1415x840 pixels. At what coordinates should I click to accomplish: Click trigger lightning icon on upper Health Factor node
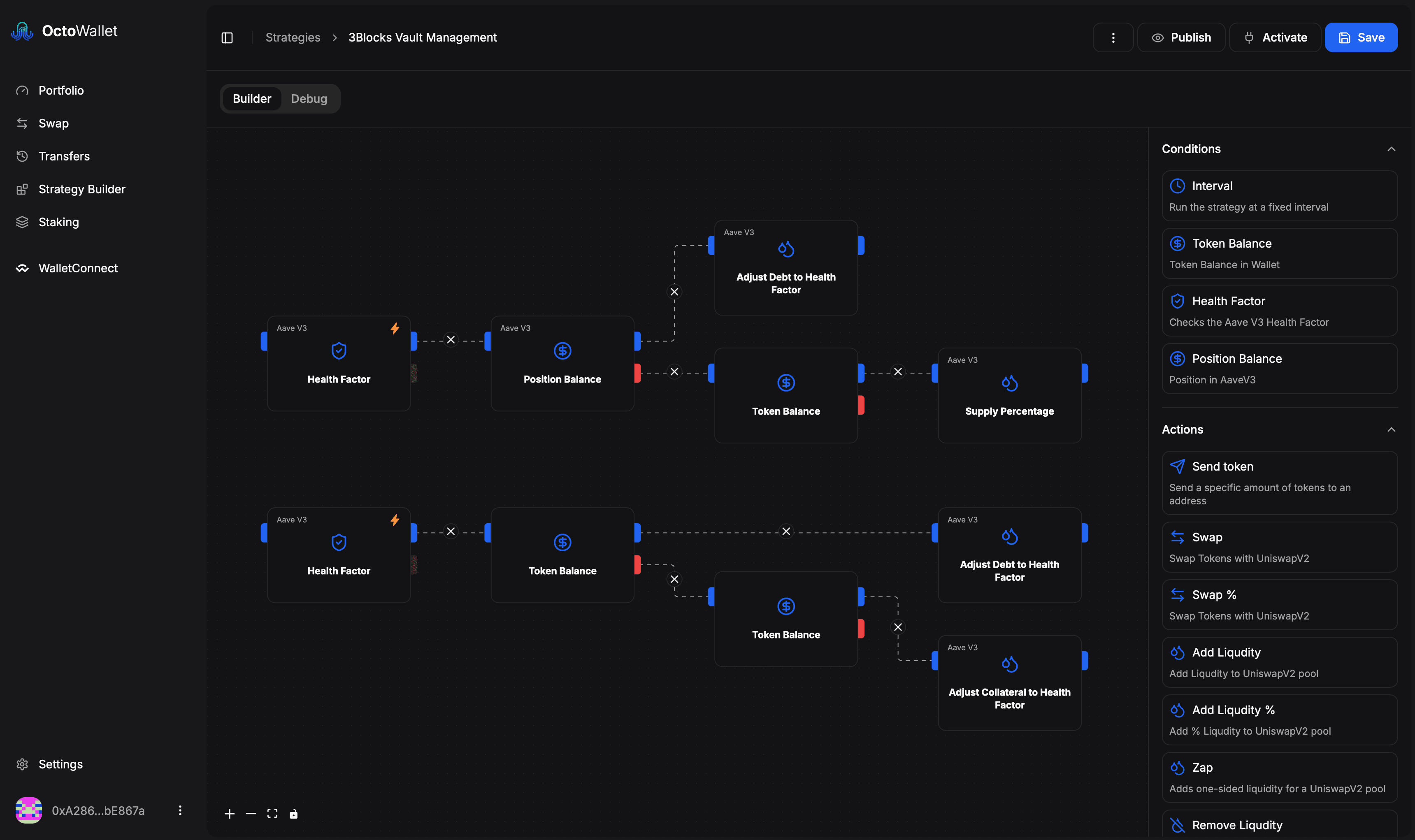click(395, 328)
